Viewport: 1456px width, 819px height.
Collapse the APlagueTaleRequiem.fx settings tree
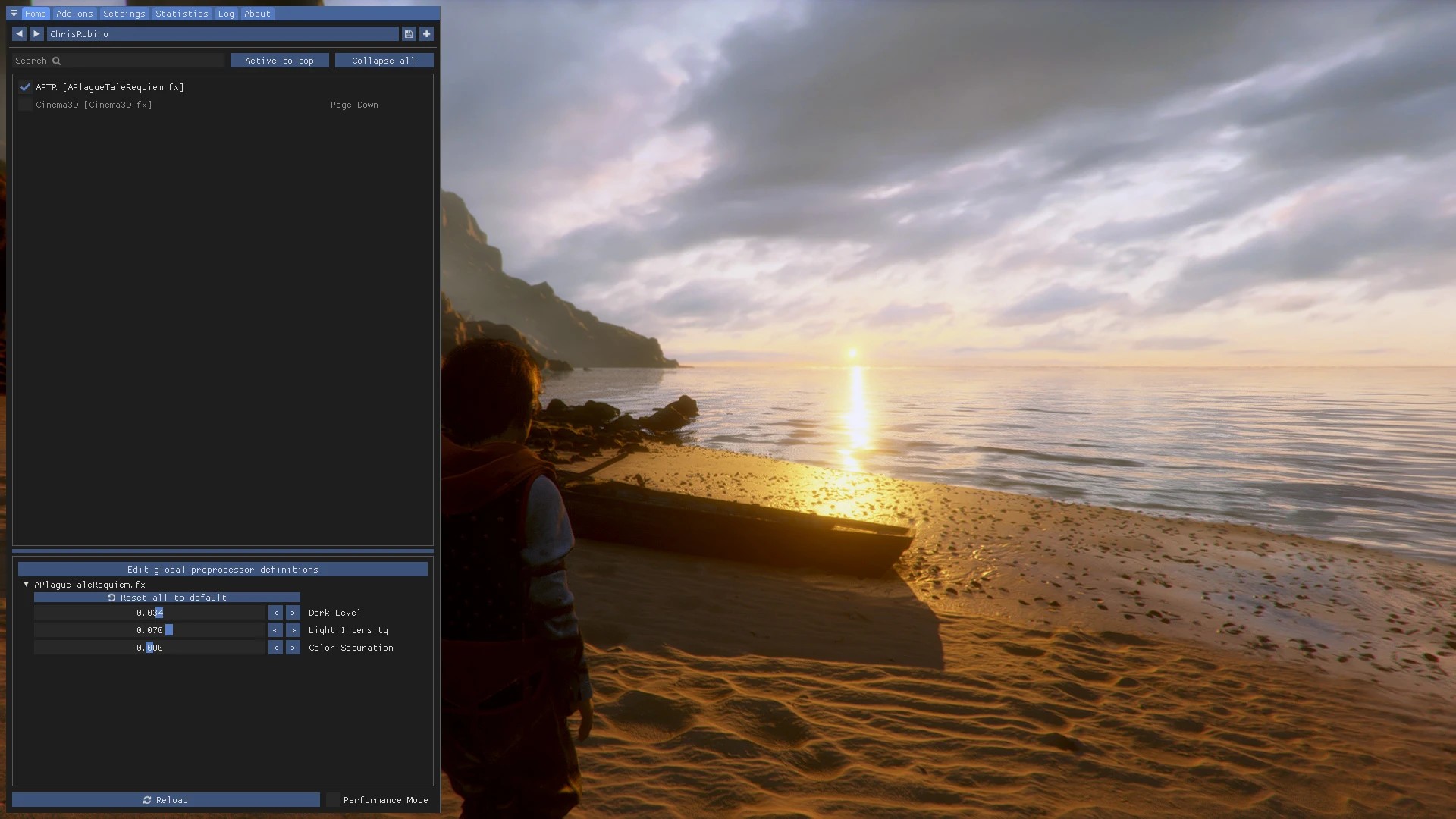27,585
